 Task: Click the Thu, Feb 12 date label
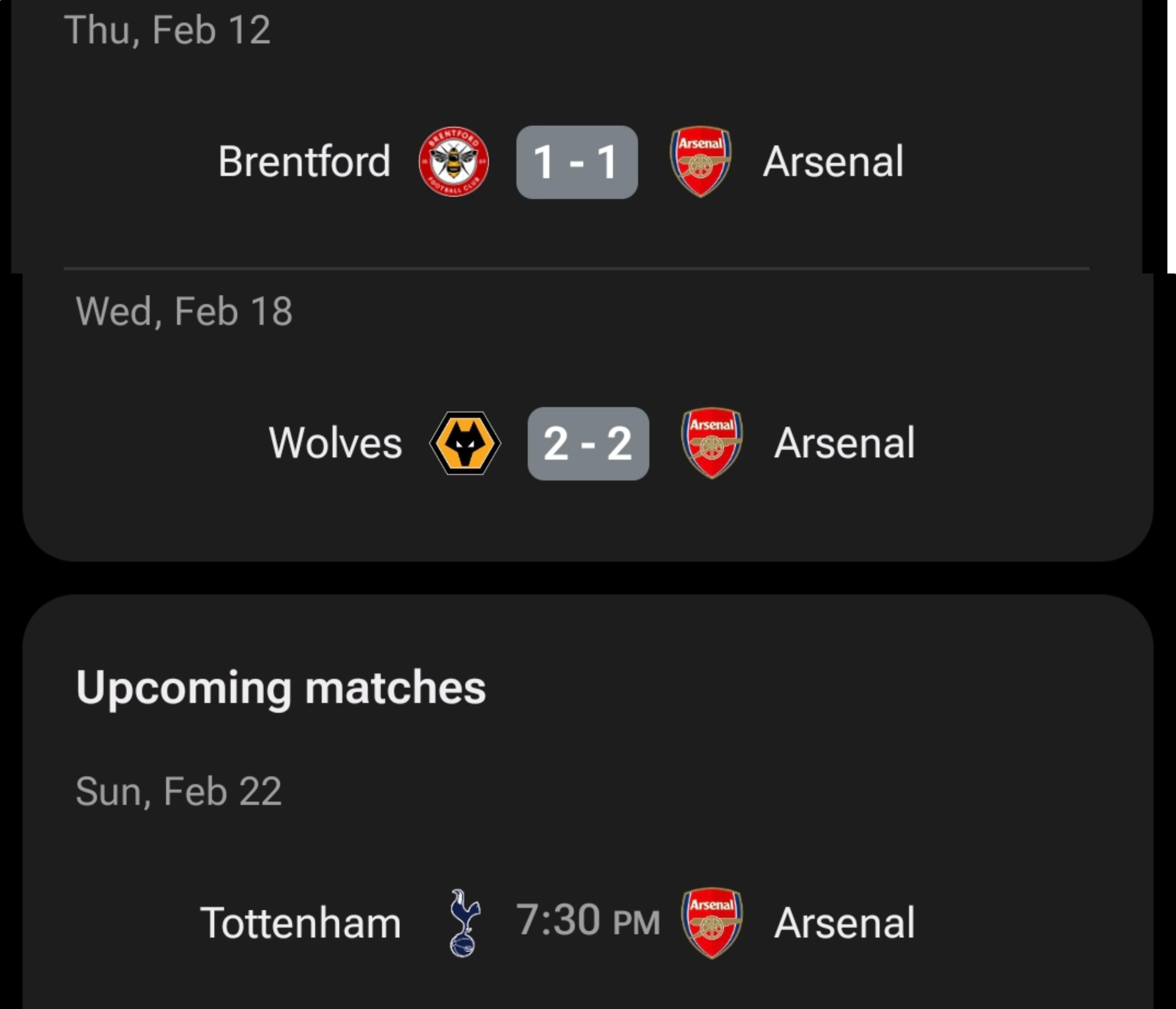tap(167, 30)
